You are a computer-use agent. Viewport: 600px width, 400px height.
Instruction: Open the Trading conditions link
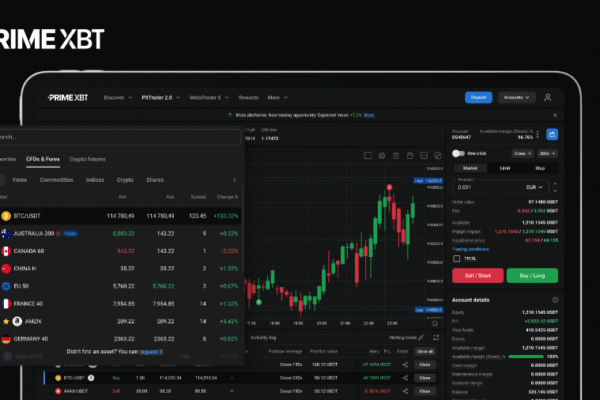click(x=470, y=249)
